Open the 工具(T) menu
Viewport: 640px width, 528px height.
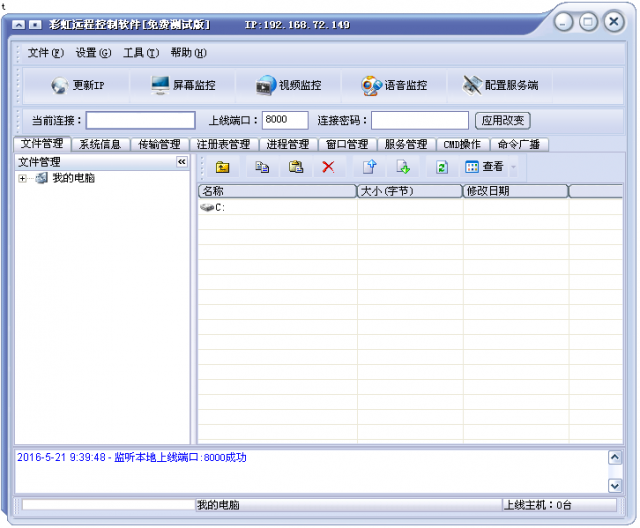point(141,53)
